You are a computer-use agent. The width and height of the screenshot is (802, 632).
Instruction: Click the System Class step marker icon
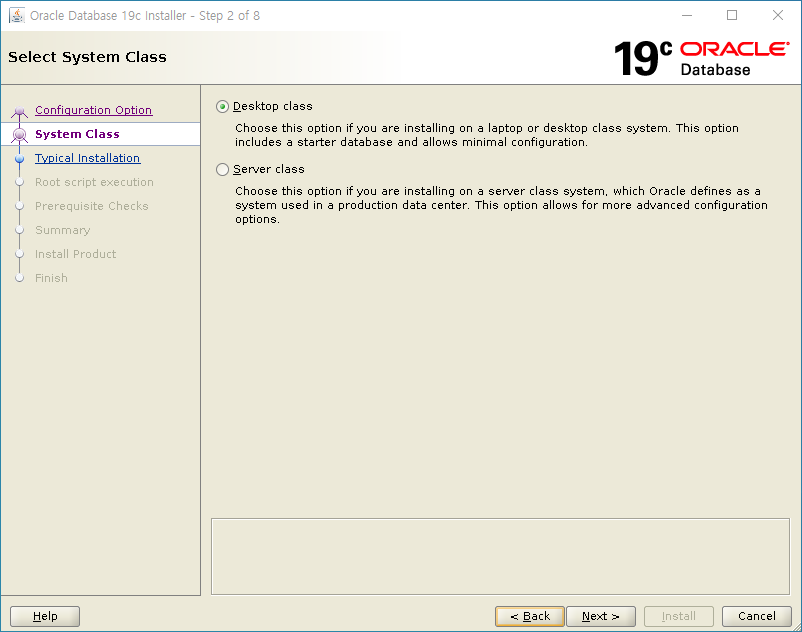(19, 134)
